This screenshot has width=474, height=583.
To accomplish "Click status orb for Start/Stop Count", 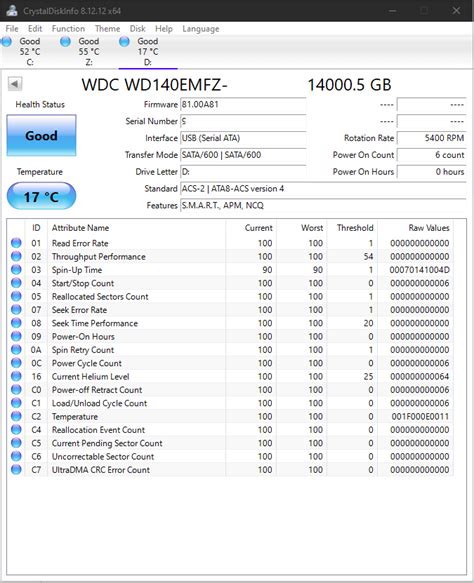I will point(16,283).
